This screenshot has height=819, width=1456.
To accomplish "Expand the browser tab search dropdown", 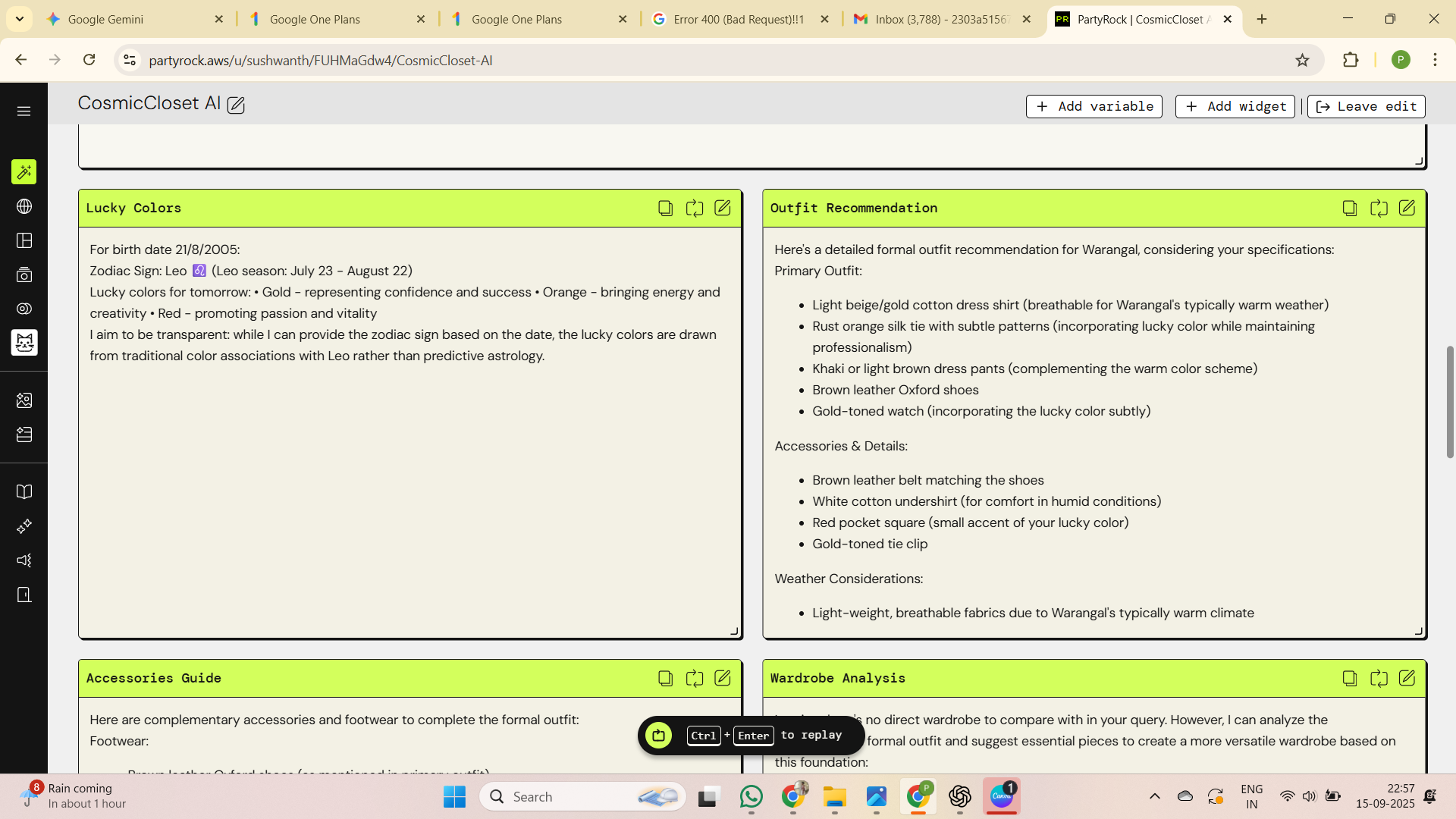I will (x=19, y=19).
